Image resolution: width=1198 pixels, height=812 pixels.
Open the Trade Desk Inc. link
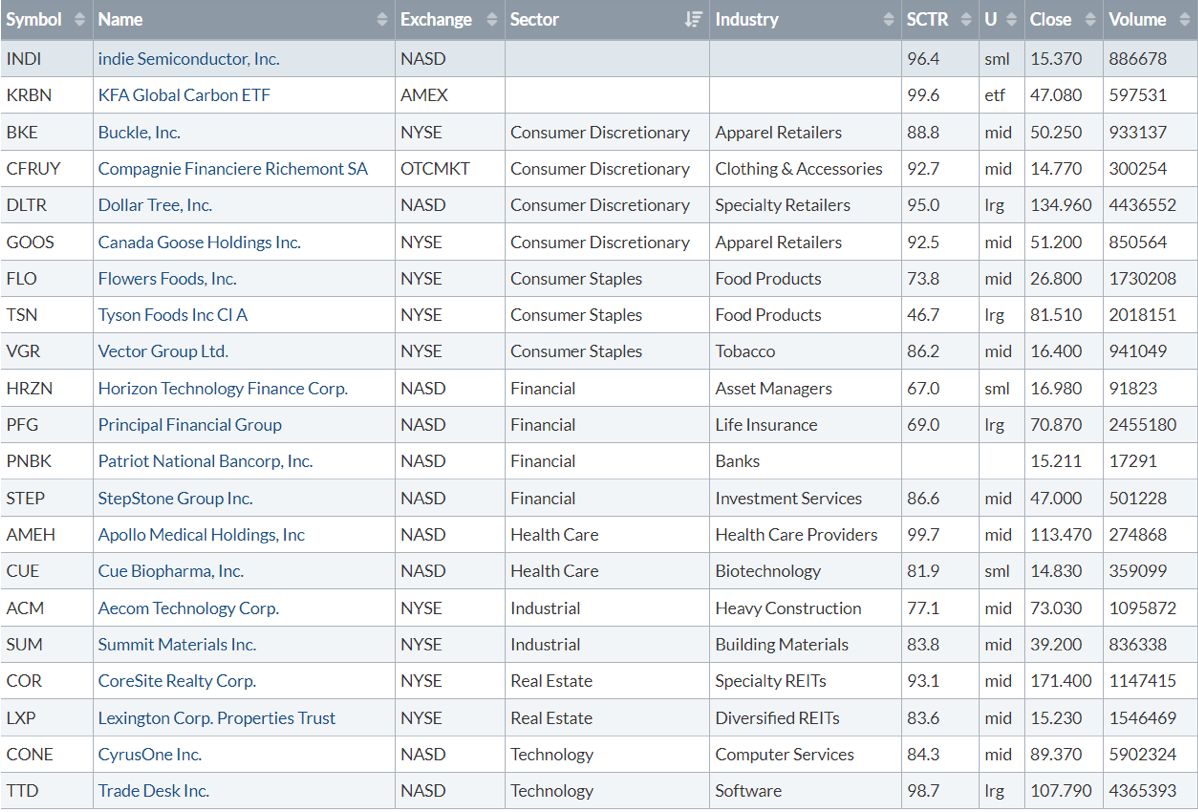(x=153, y=791)
